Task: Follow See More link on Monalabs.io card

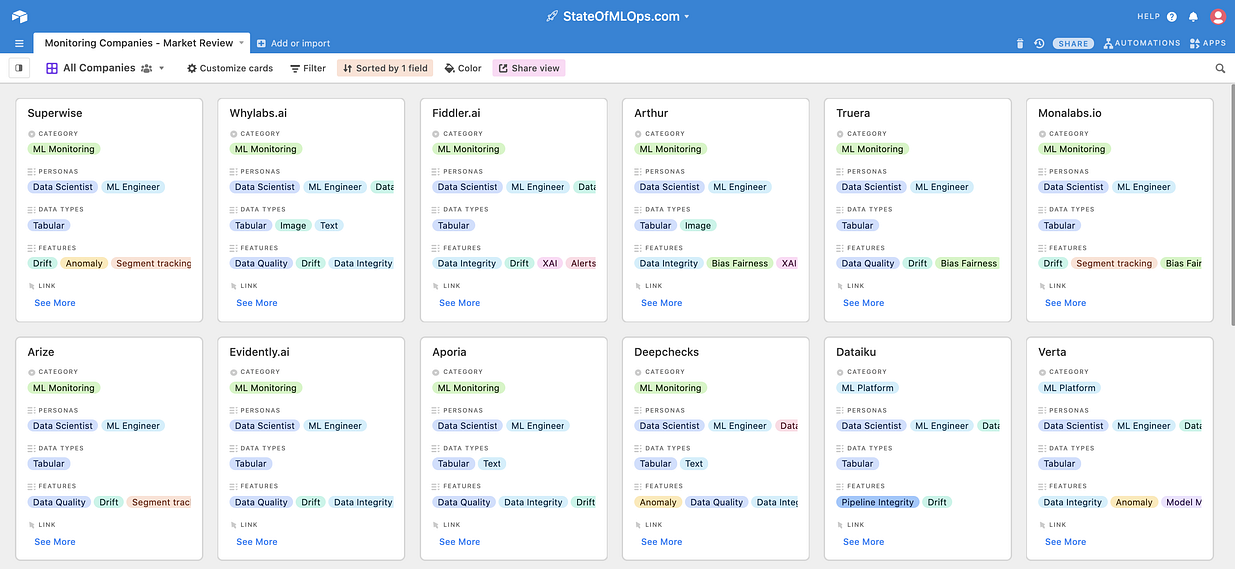Action: tap(1066, 303)
